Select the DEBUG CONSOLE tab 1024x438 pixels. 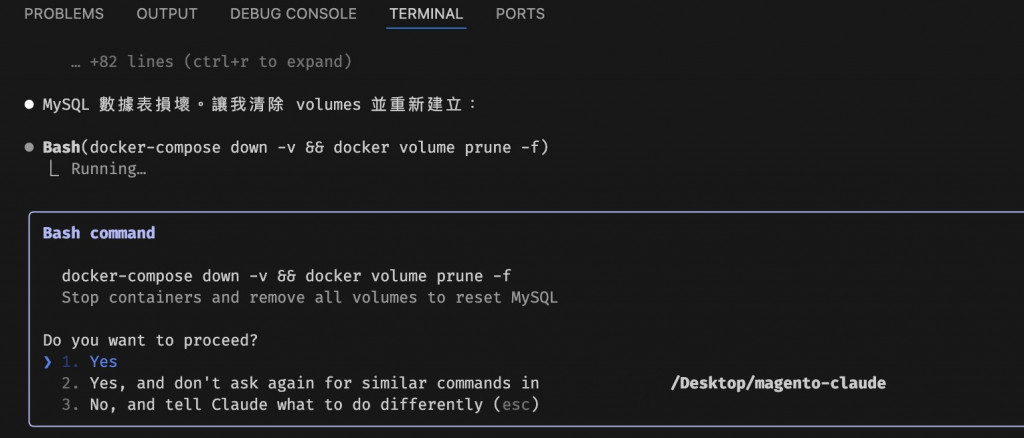click(293, 14)
